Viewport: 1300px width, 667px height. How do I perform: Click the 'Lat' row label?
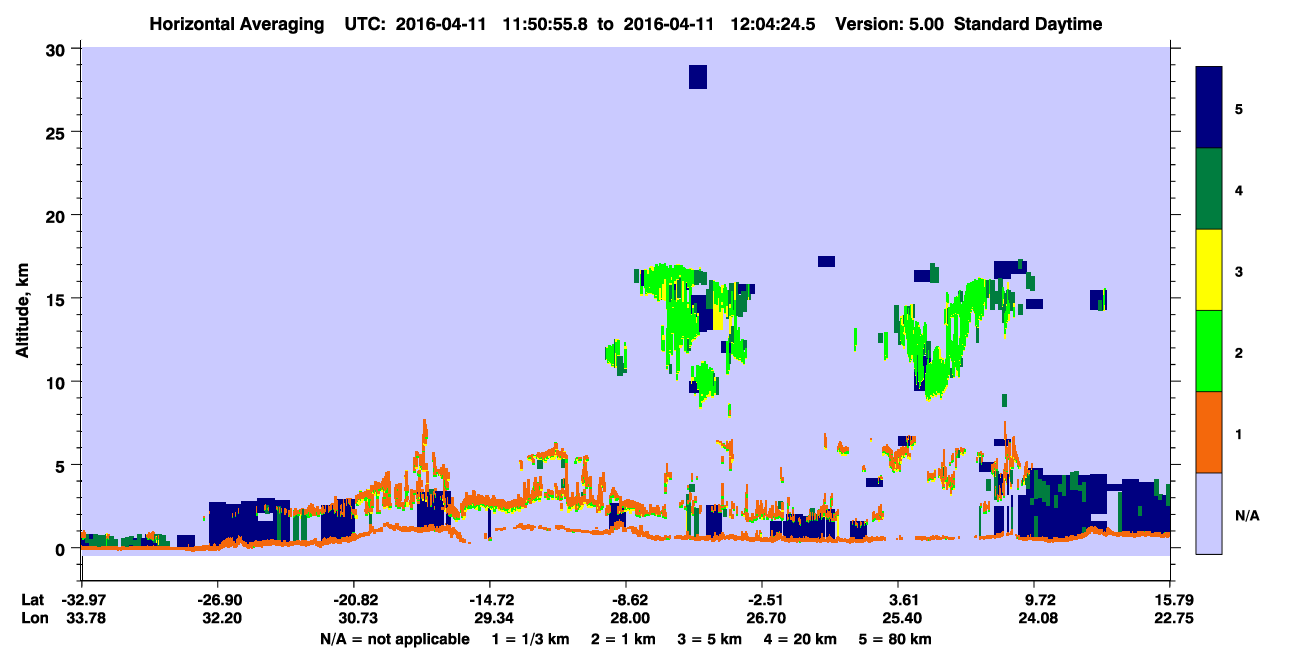(x=33, y=600)
